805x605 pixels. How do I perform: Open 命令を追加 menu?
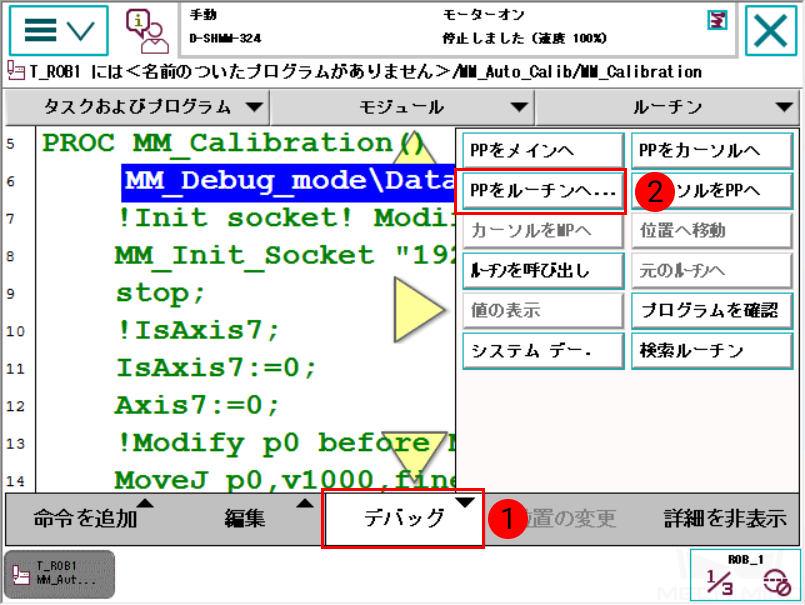tap(86, 519)
